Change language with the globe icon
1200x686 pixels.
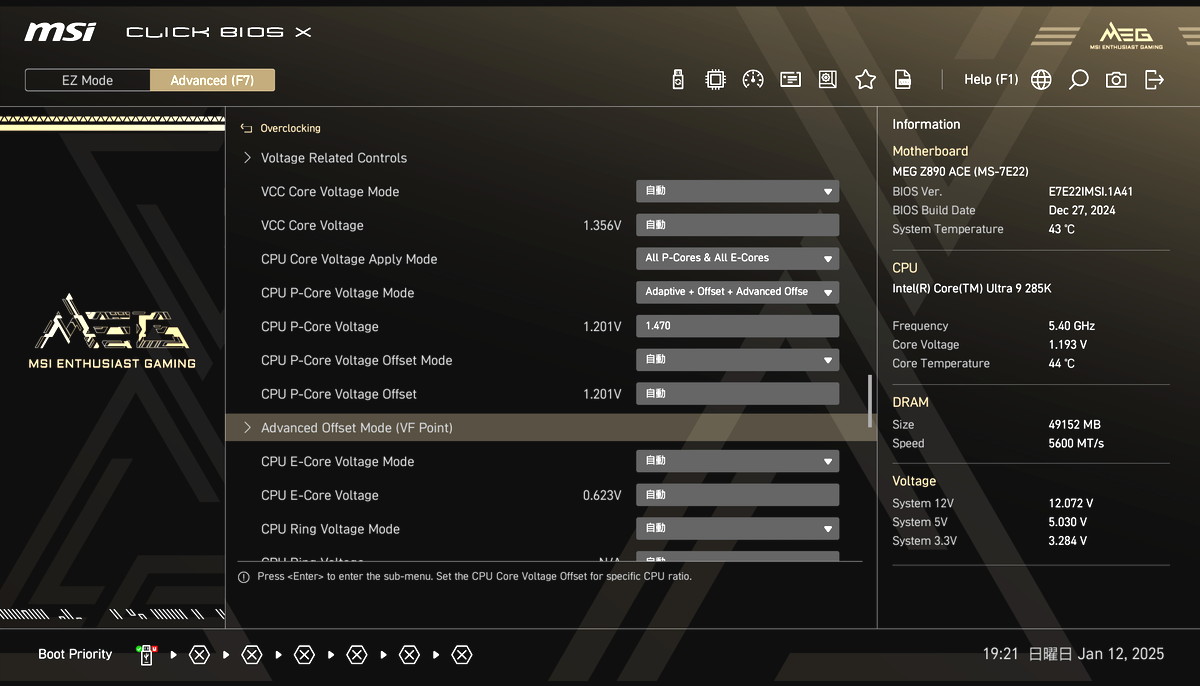(1041, 80)
